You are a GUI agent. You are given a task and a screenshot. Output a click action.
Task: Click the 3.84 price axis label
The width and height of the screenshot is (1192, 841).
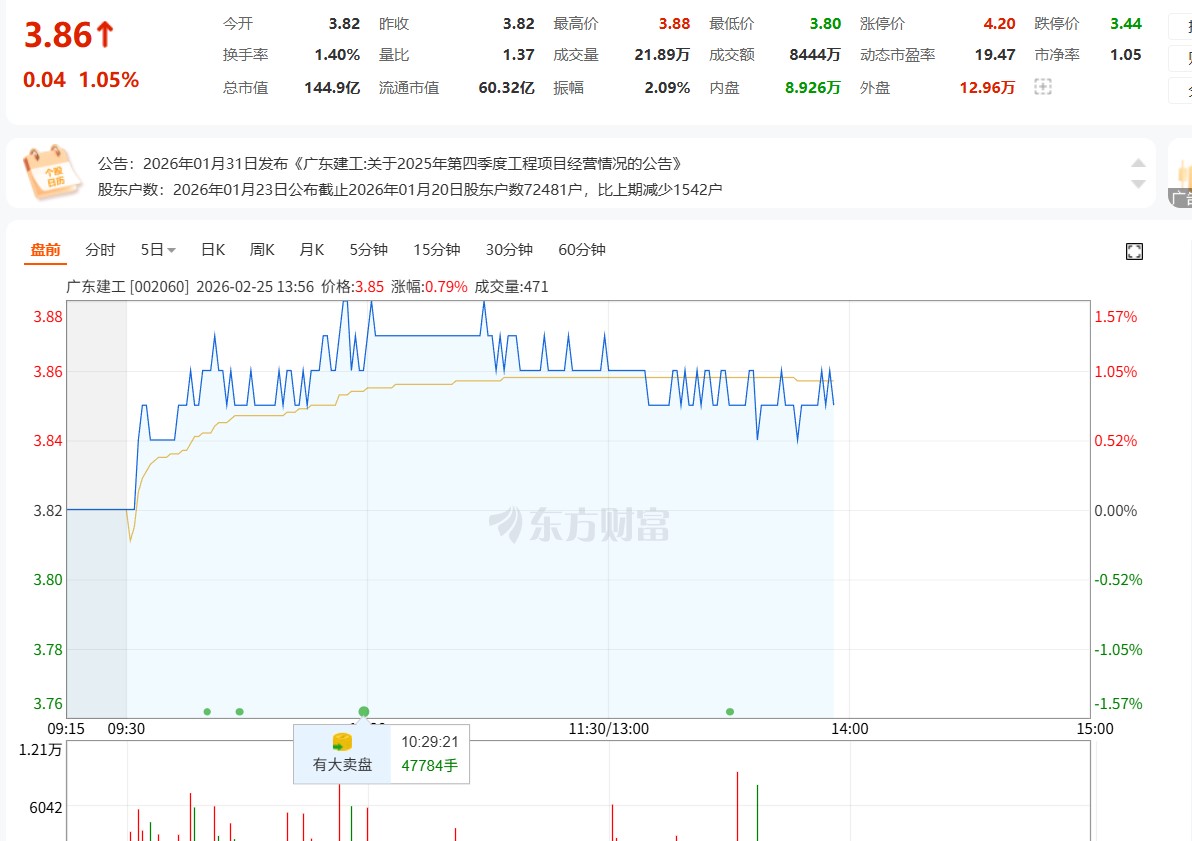tap(48, 441)
